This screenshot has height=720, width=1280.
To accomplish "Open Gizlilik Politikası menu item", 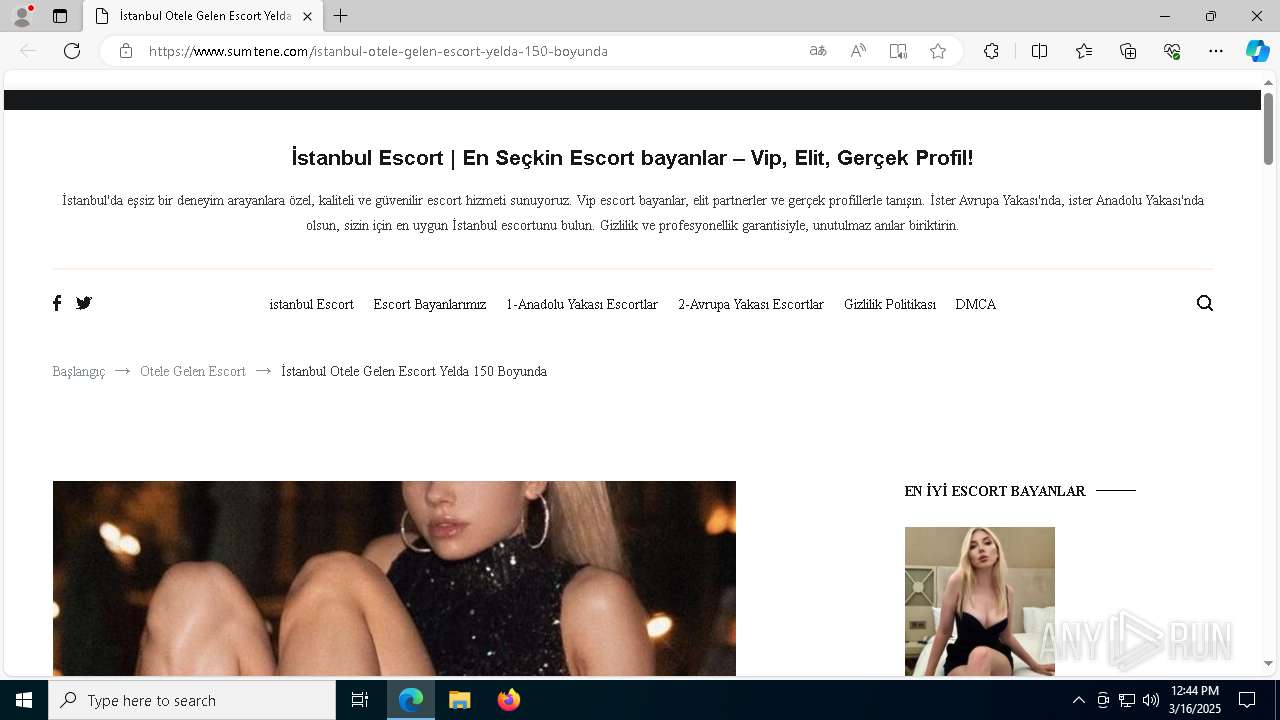I will (x=890, y=304).
